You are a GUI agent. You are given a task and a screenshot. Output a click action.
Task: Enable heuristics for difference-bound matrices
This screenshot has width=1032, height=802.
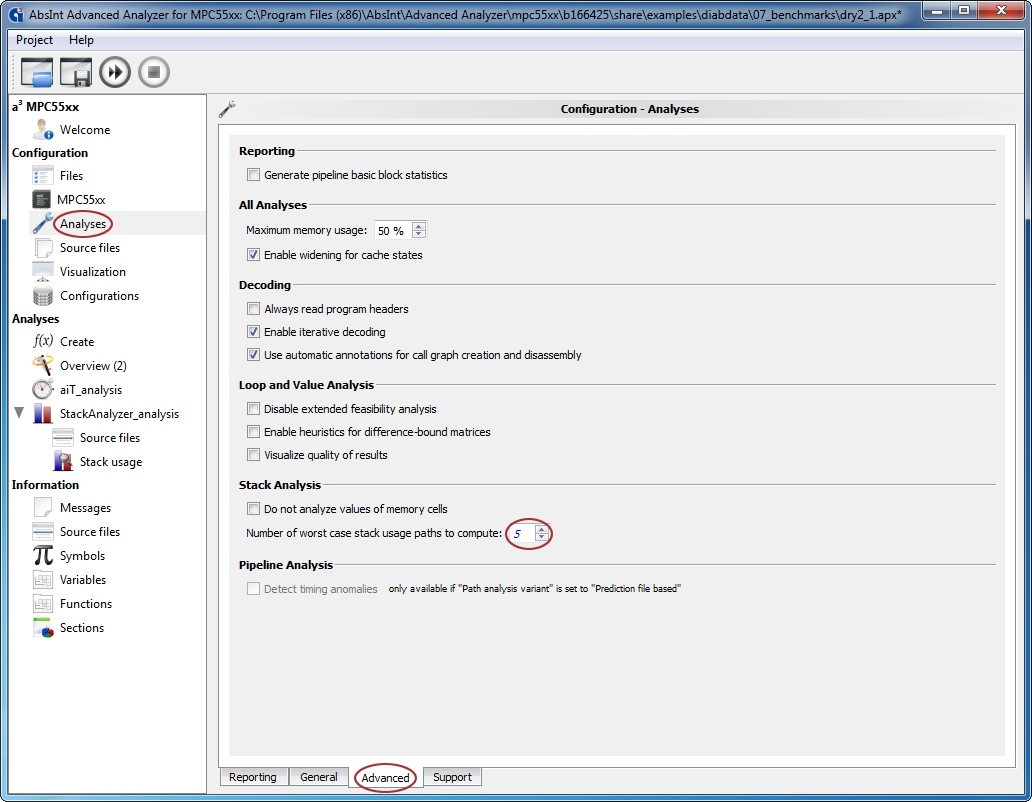click(253, 432)
